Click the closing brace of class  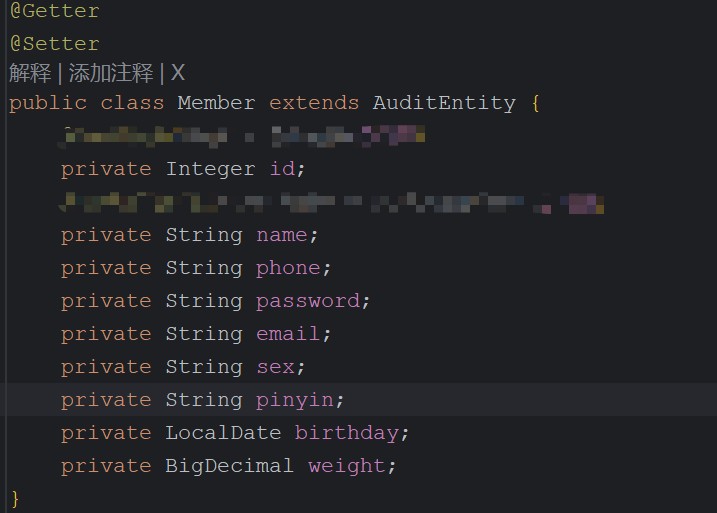tap(15, 499)
